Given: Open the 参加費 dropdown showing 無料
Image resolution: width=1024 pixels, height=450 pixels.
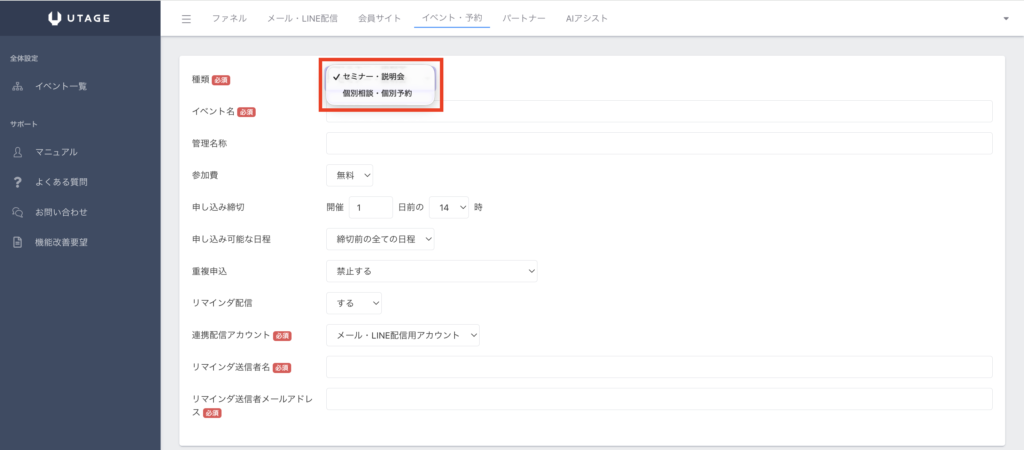Looking at the screenshot, I should pos(349,175).
